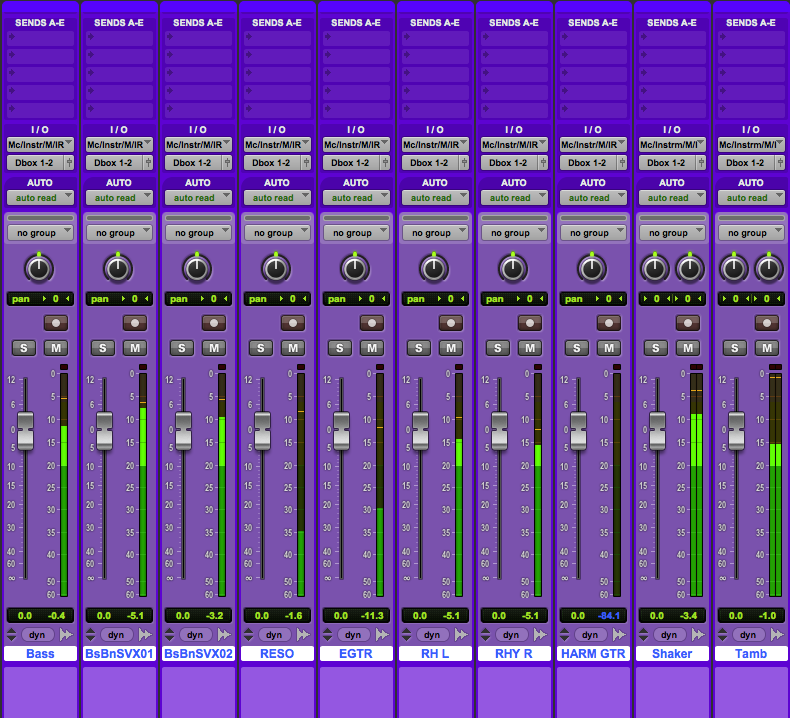Click EGTR pan value display
This screenshot has width=790, height=718.
coord(356,299)
